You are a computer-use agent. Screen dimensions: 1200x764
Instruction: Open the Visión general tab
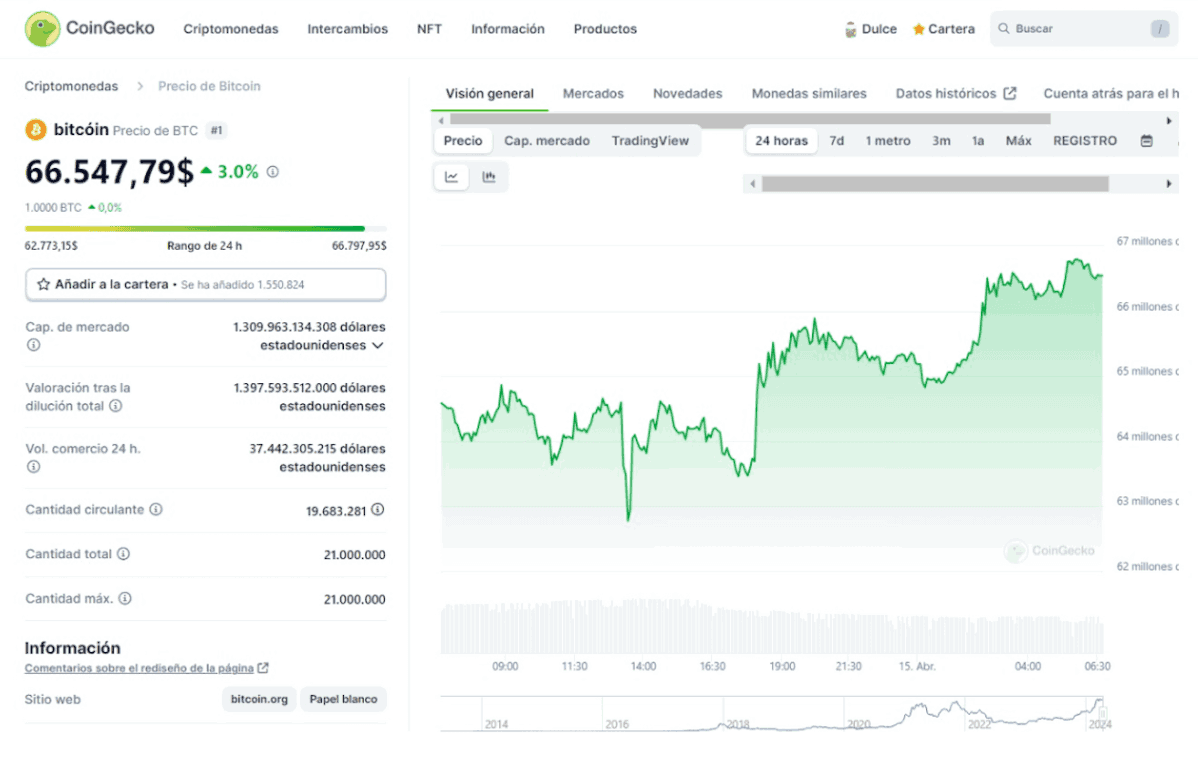pos(490,93)
